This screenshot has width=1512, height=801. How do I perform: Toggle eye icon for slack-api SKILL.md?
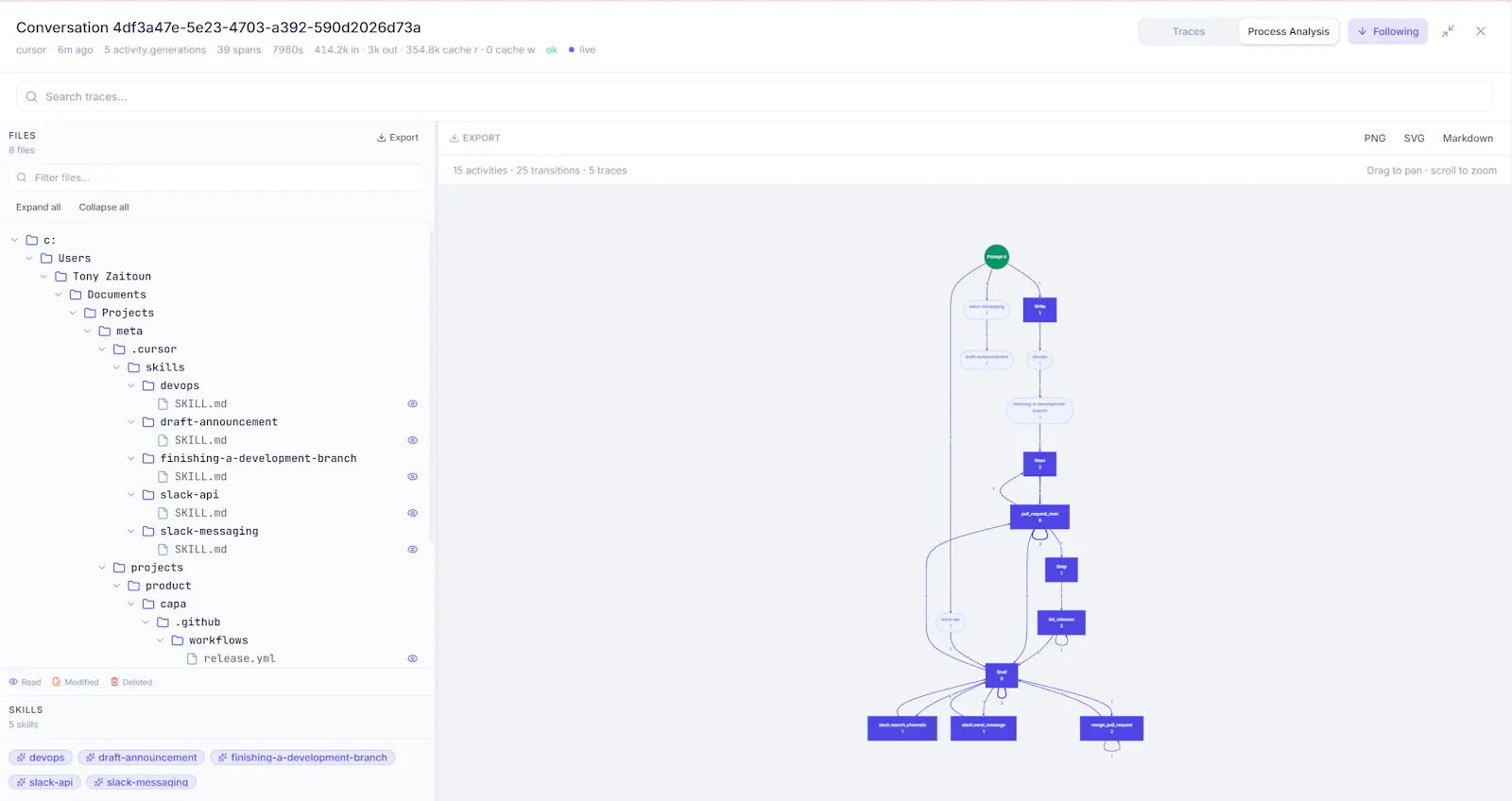click(412, 513)
